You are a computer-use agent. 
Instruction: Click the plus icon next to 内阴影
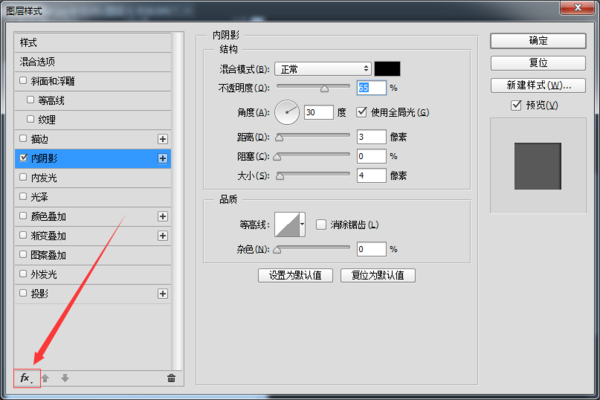(x=162, y=158)
